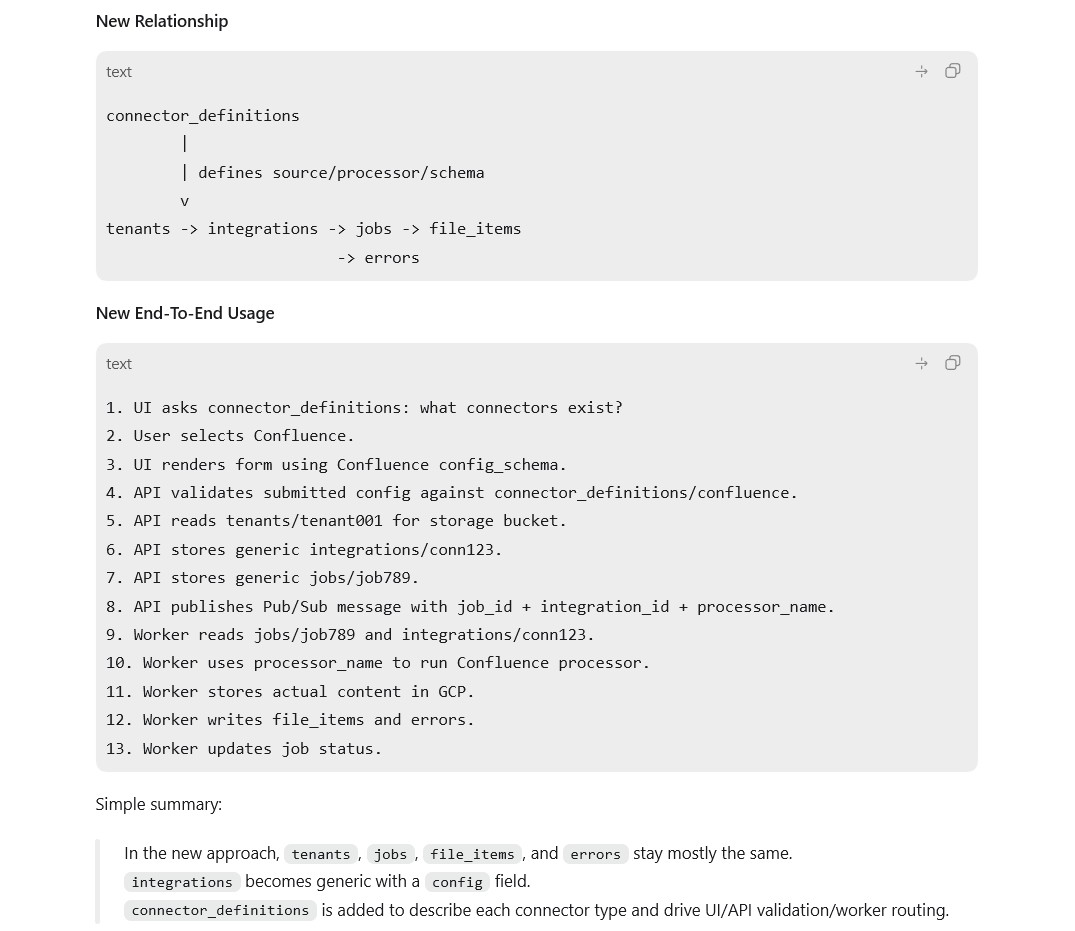The image size is (1075, 931).
Task: Click the inline 'file_items' code chip
Action: pos(472,854)
